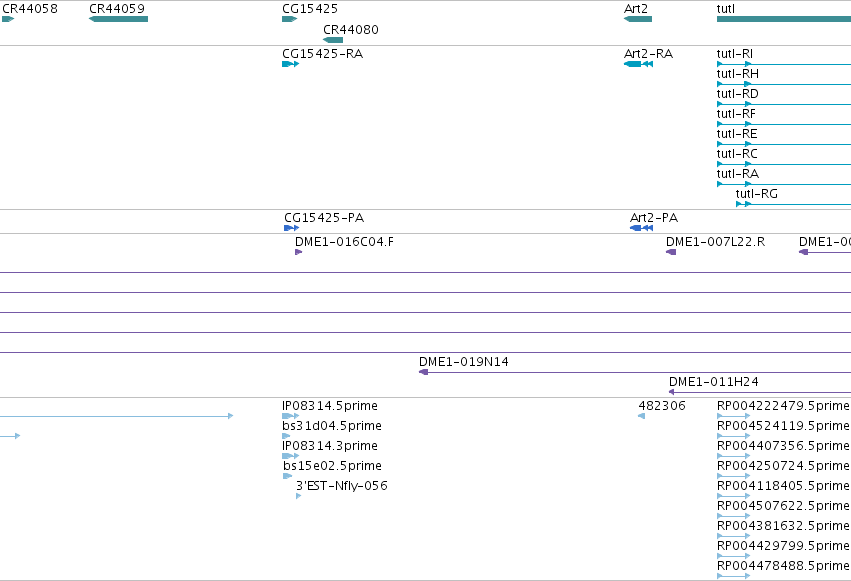Click the DME1-019N14 arrowhead glyph
This screenshot has width=851, height=581.
click(x=423, y=372)
